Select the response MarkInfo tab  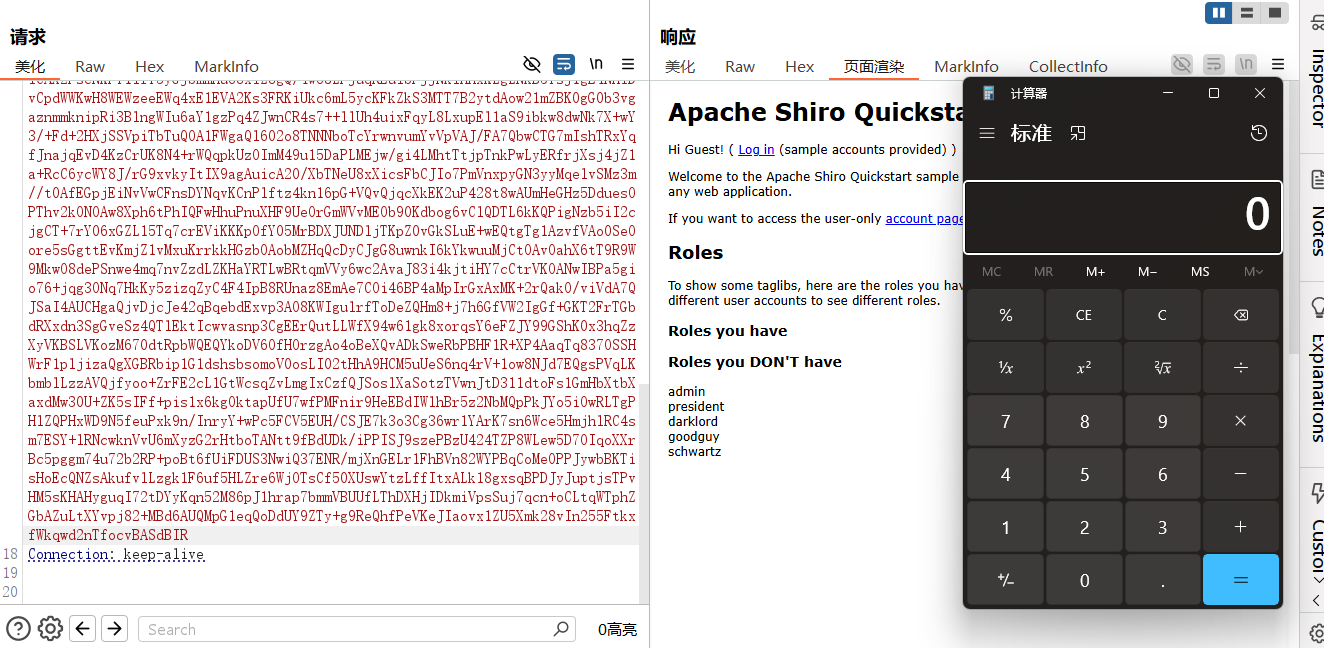coord(967,66)
